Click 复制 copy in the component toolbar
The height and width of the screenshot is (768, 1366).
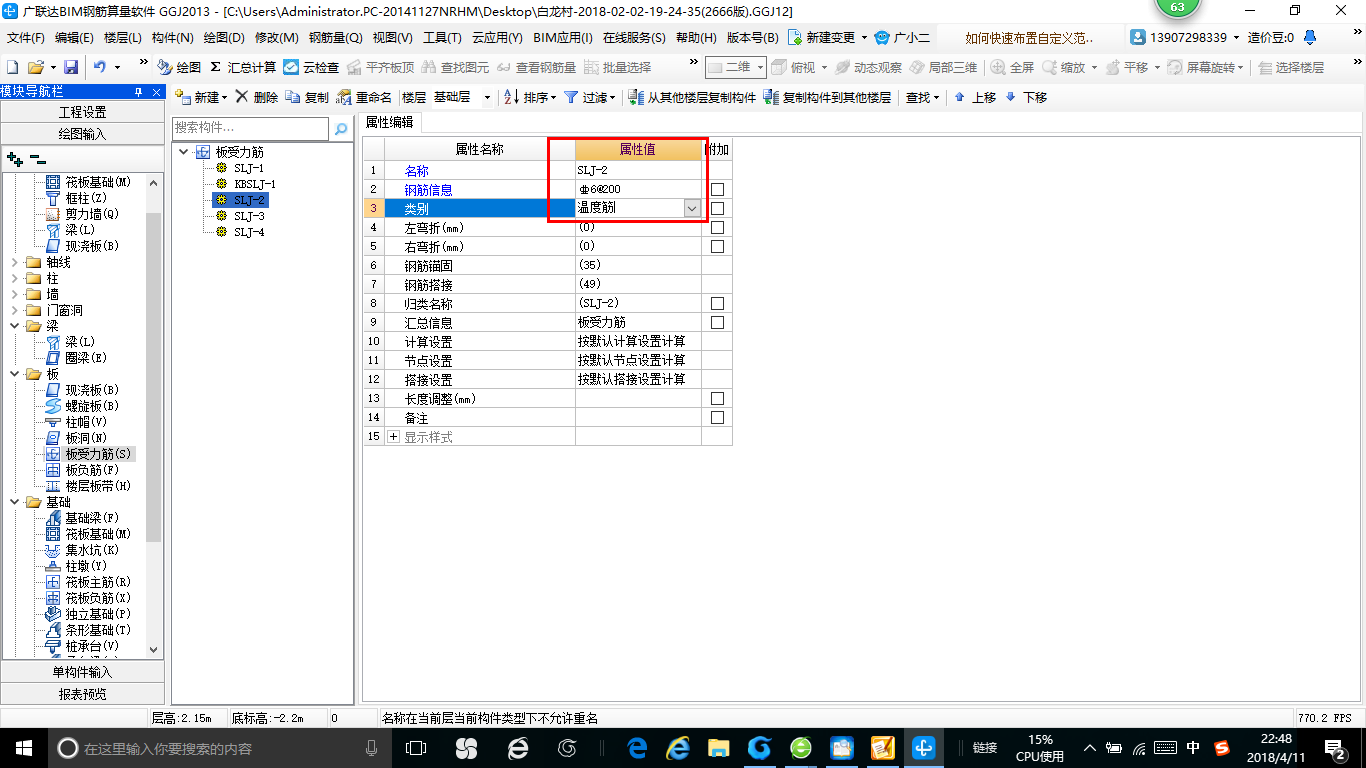pos(307,97)
